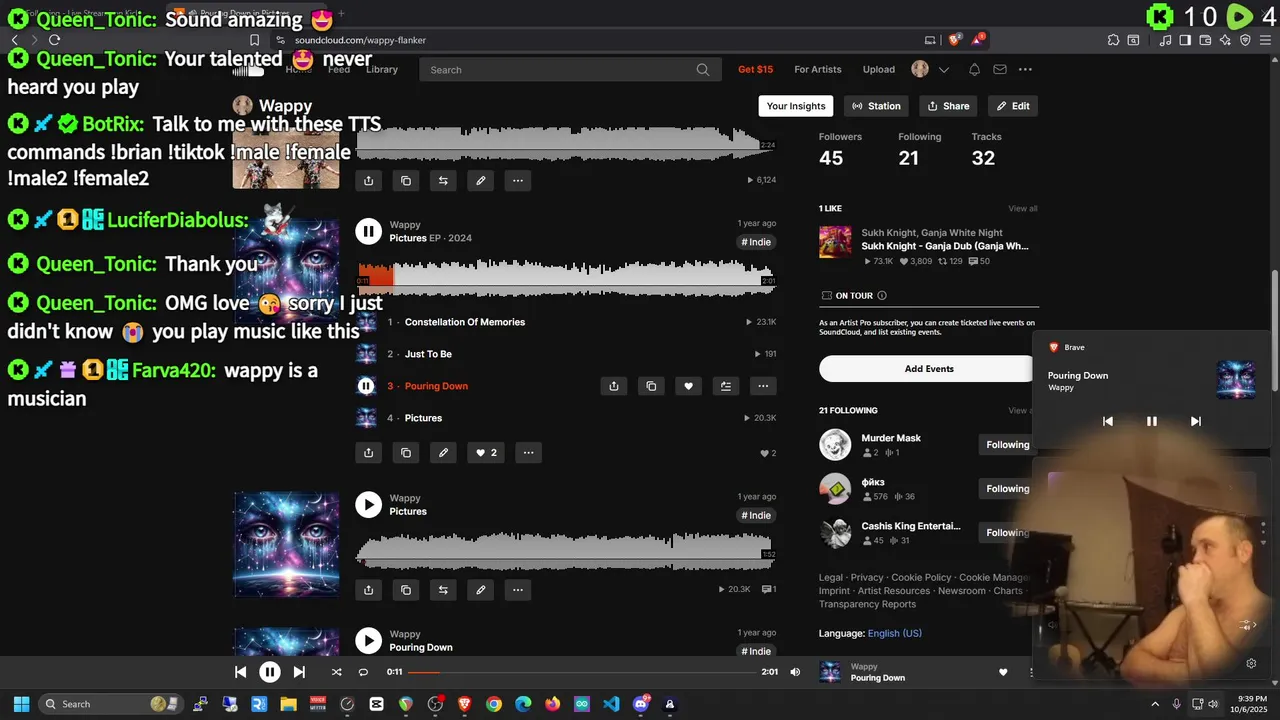Skip to next track in bottom player bar
The width and height of the screenshot is (1280, 720).
pos(299,672)
